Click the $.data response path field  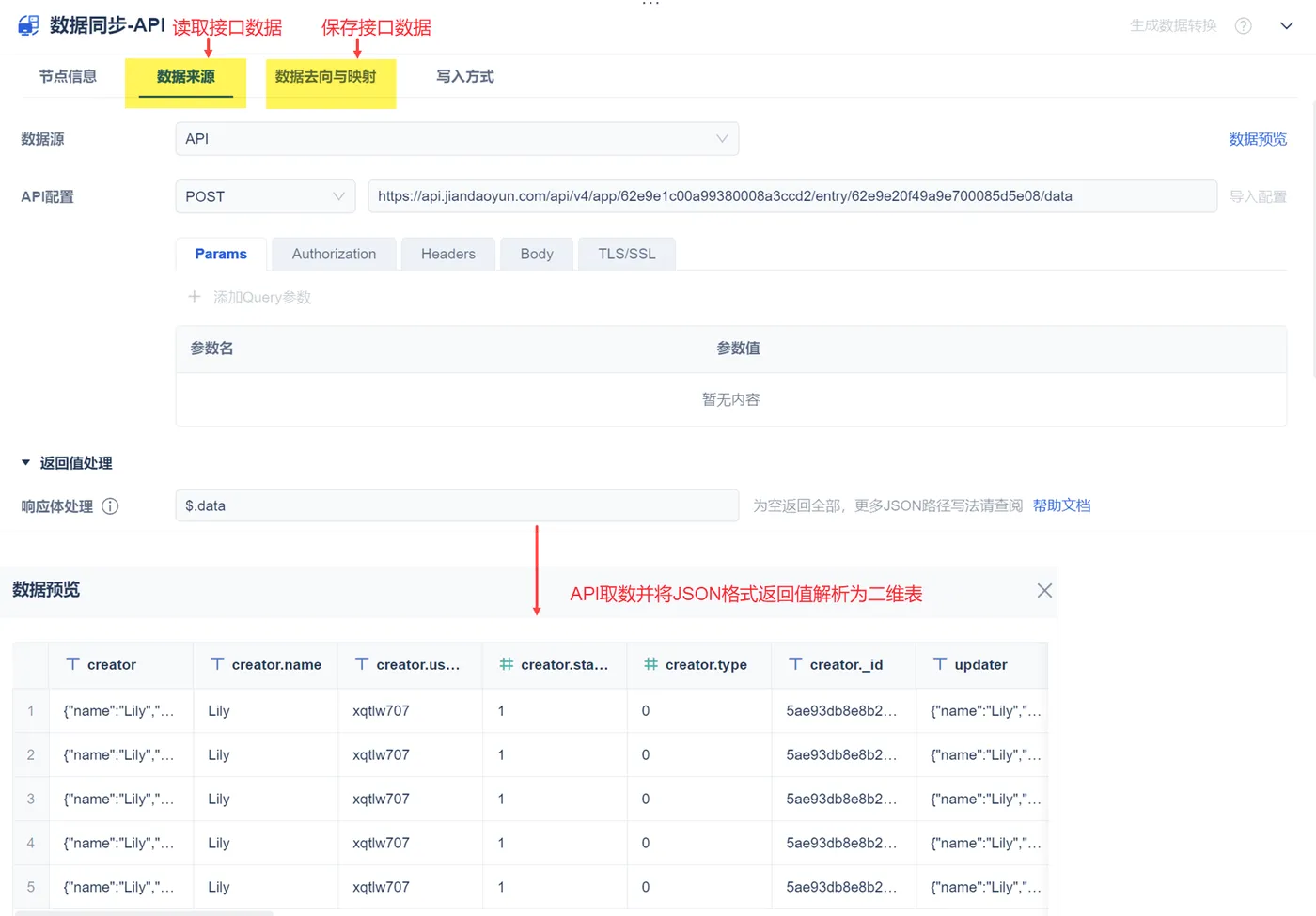pyautogui.click(x=457, y=505)
